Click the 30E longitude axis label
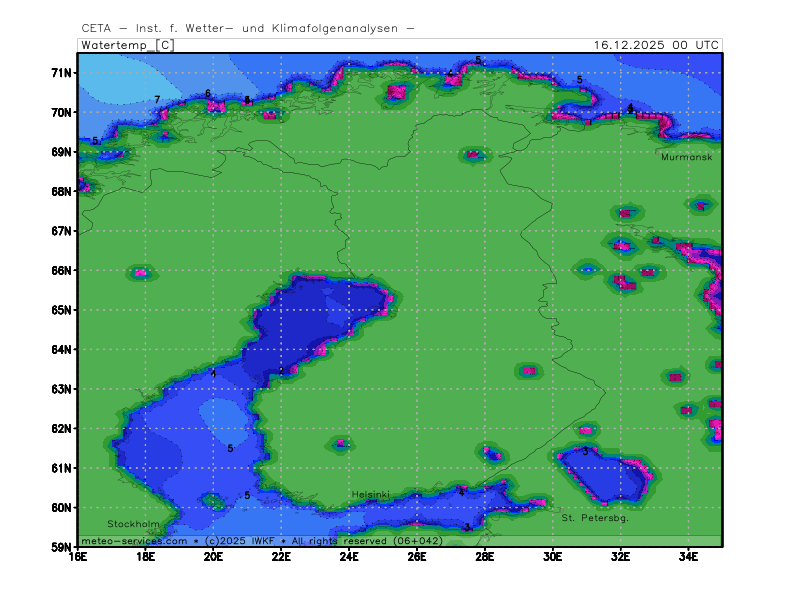 pyautogui.click(x=553, y=556)
